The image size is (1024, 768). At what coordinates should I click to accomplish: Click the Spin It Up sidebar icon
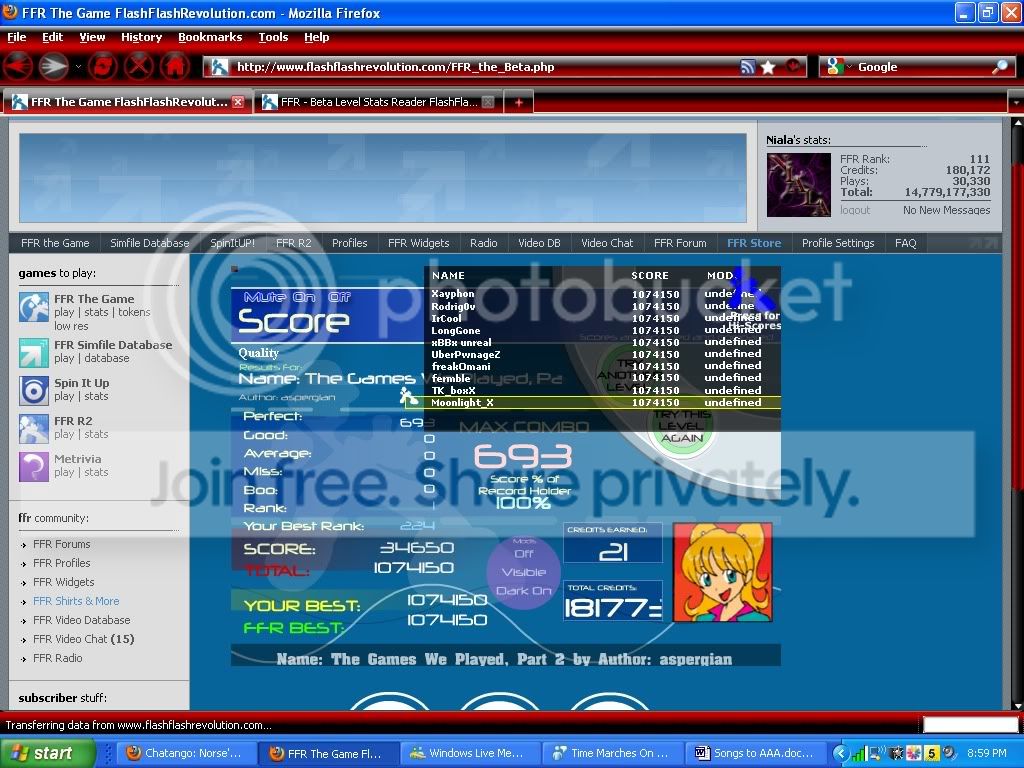34,390
